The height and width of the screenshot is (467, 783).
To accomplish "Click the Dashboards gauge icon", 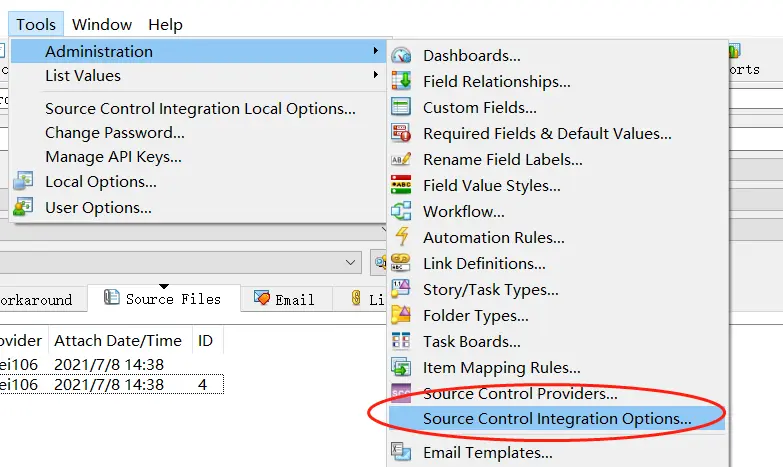I will click(x=401, y=56).
